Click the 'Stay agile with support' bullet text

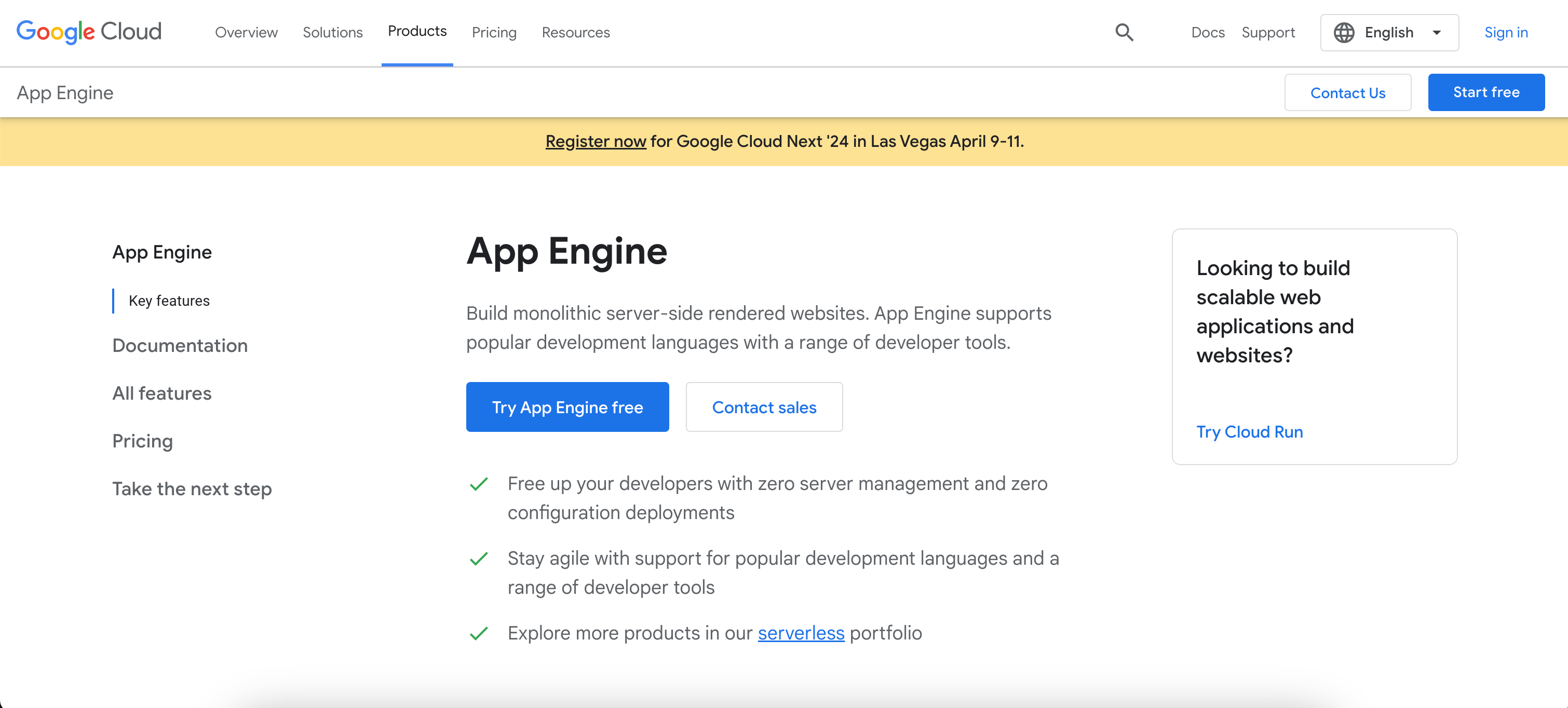tap(783, 573)
